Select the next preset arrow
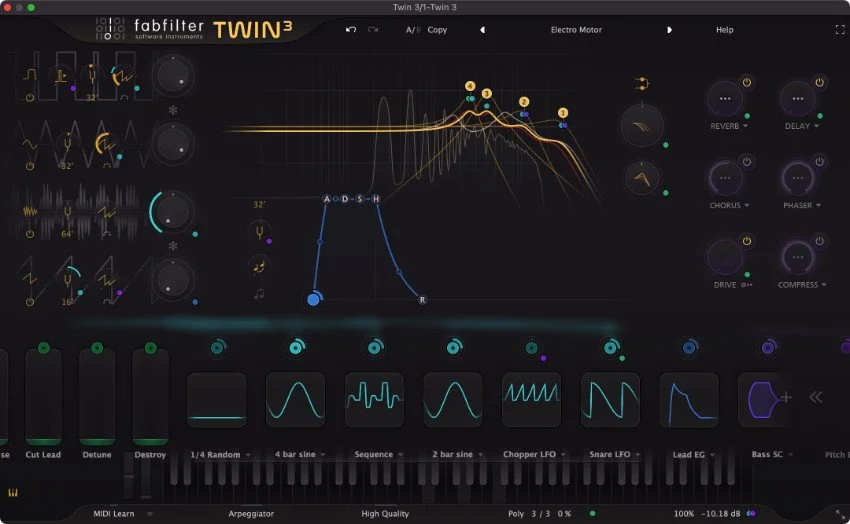Screen dimensions: 850x524 coord(669,30)
